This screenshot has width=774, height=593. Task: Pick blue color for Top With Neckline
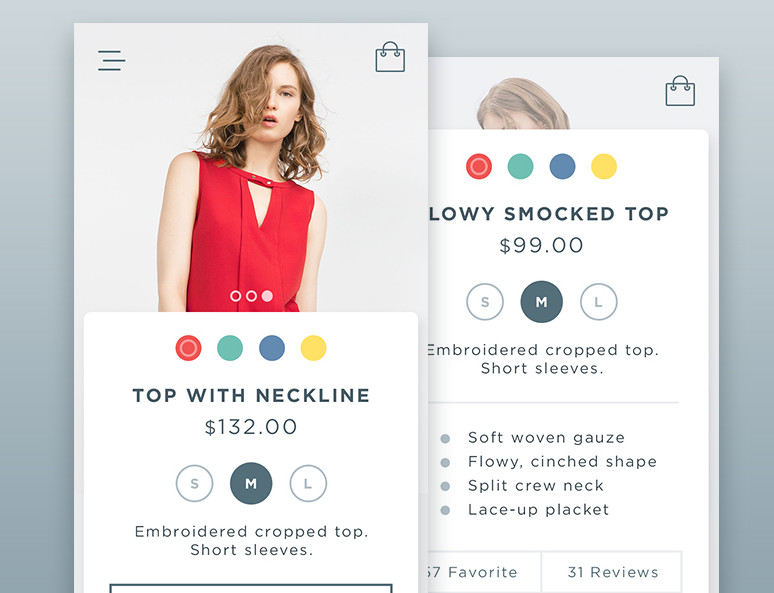tap(272, 348)
